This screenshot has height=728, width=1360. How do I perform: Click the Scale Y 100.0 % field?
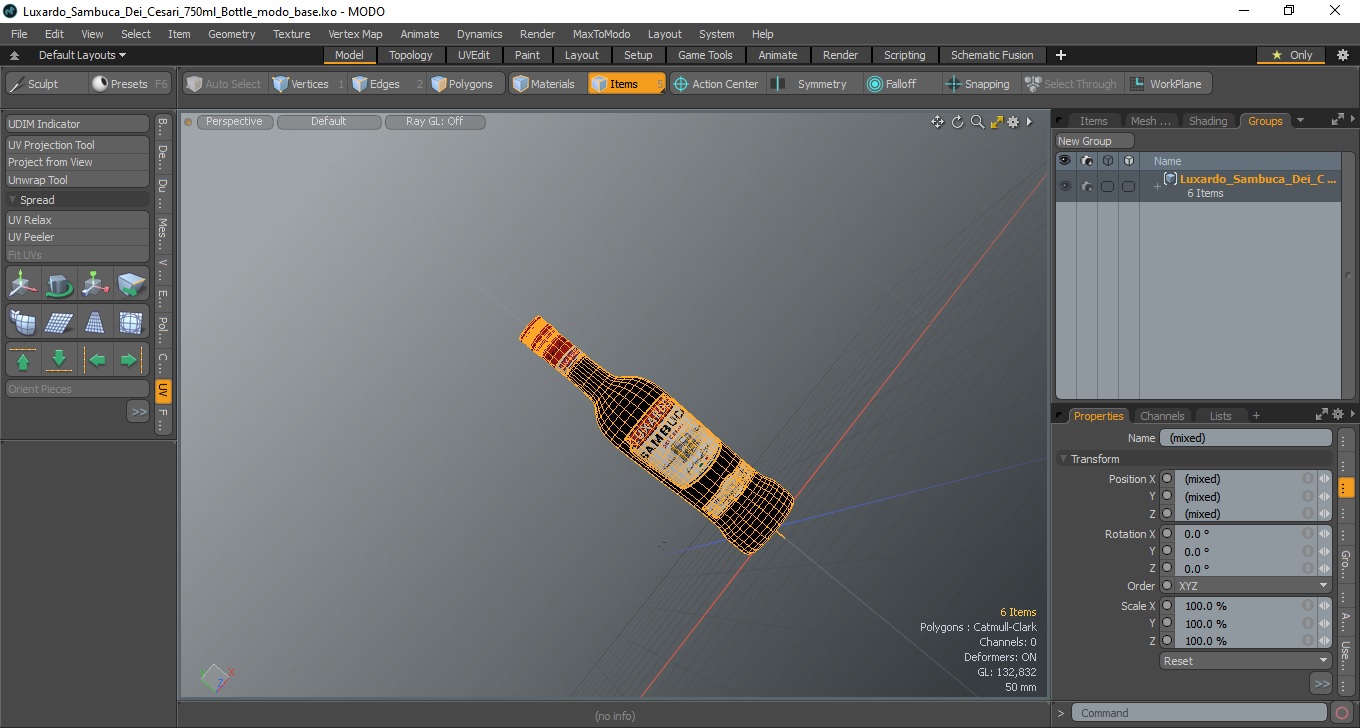pyautogui.click(x=1238, y=624)
